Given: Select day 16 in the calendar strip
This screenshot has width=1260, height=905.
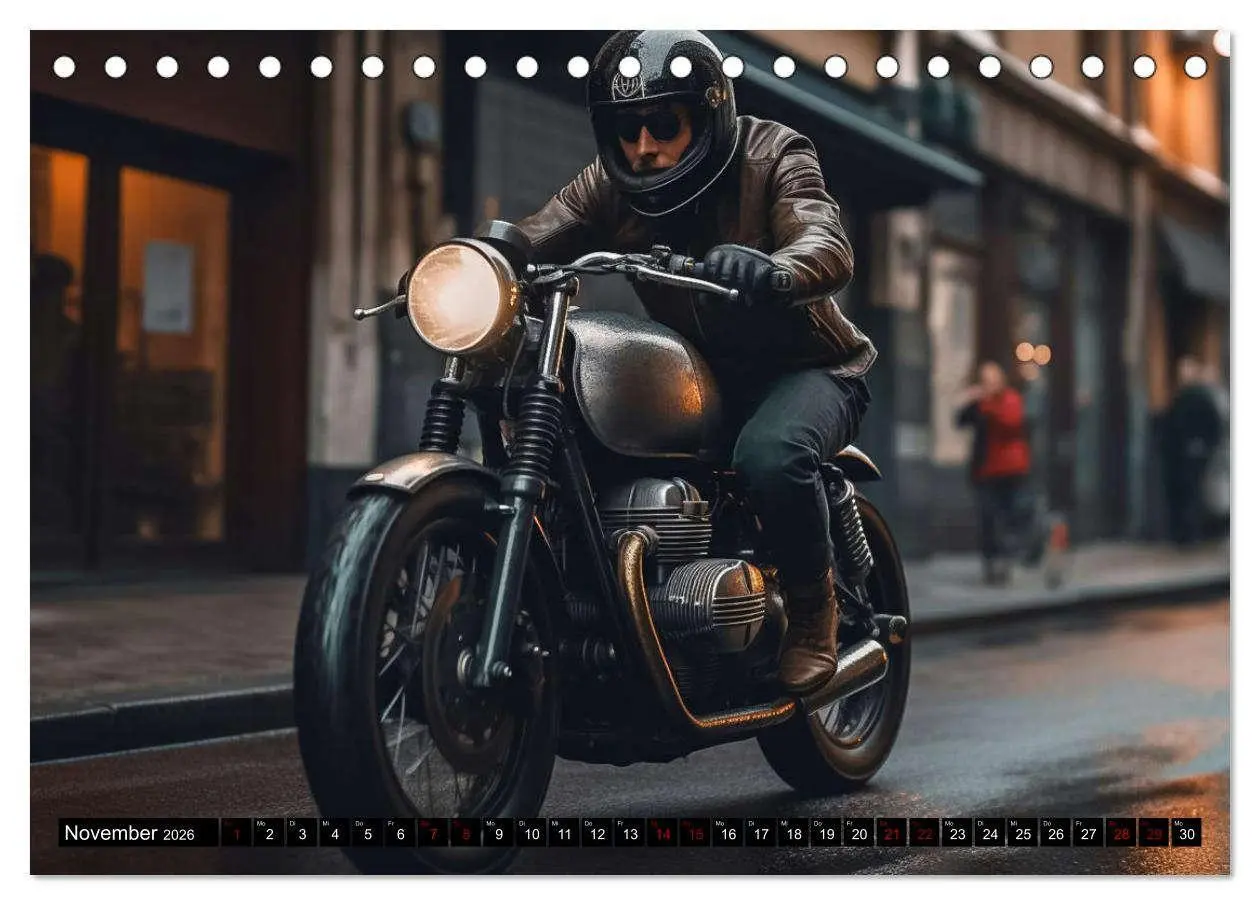Looking at the screenshot, I should [x=727, y=833].
